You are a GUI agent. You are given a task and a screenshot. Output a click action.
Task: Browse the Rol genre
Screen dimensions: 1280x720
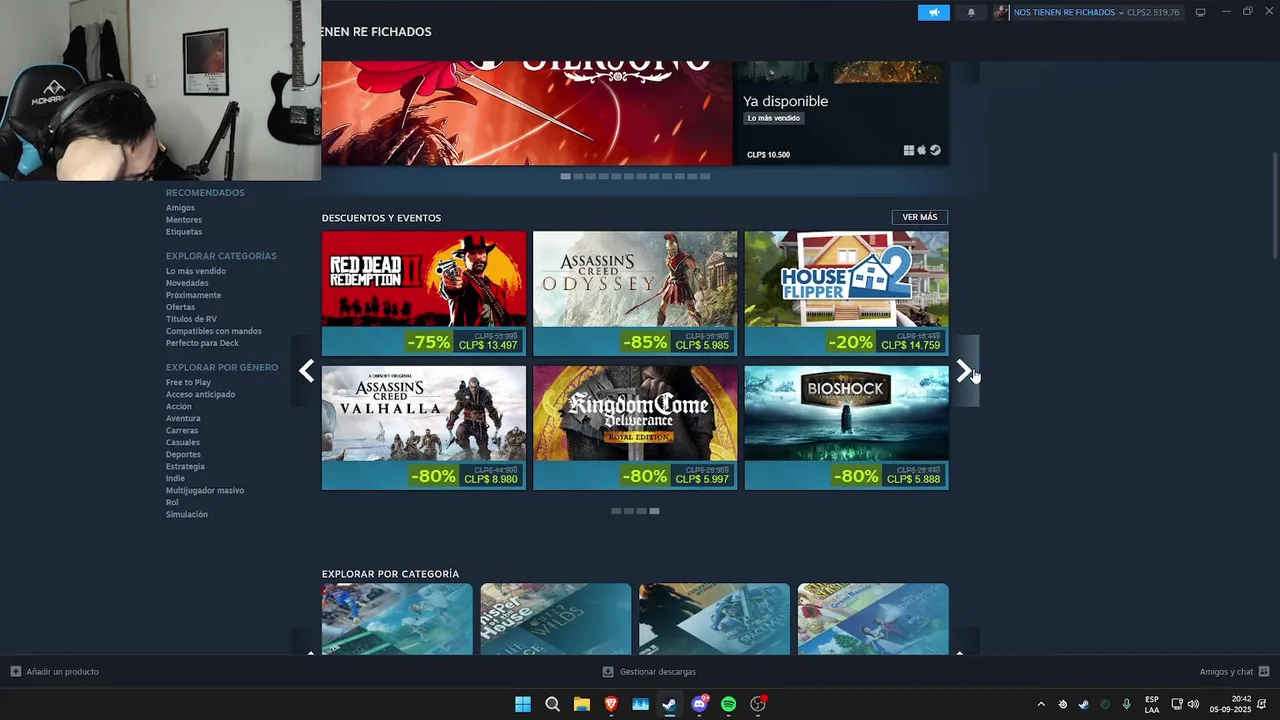pyautogui.click(x=172, y=502)
